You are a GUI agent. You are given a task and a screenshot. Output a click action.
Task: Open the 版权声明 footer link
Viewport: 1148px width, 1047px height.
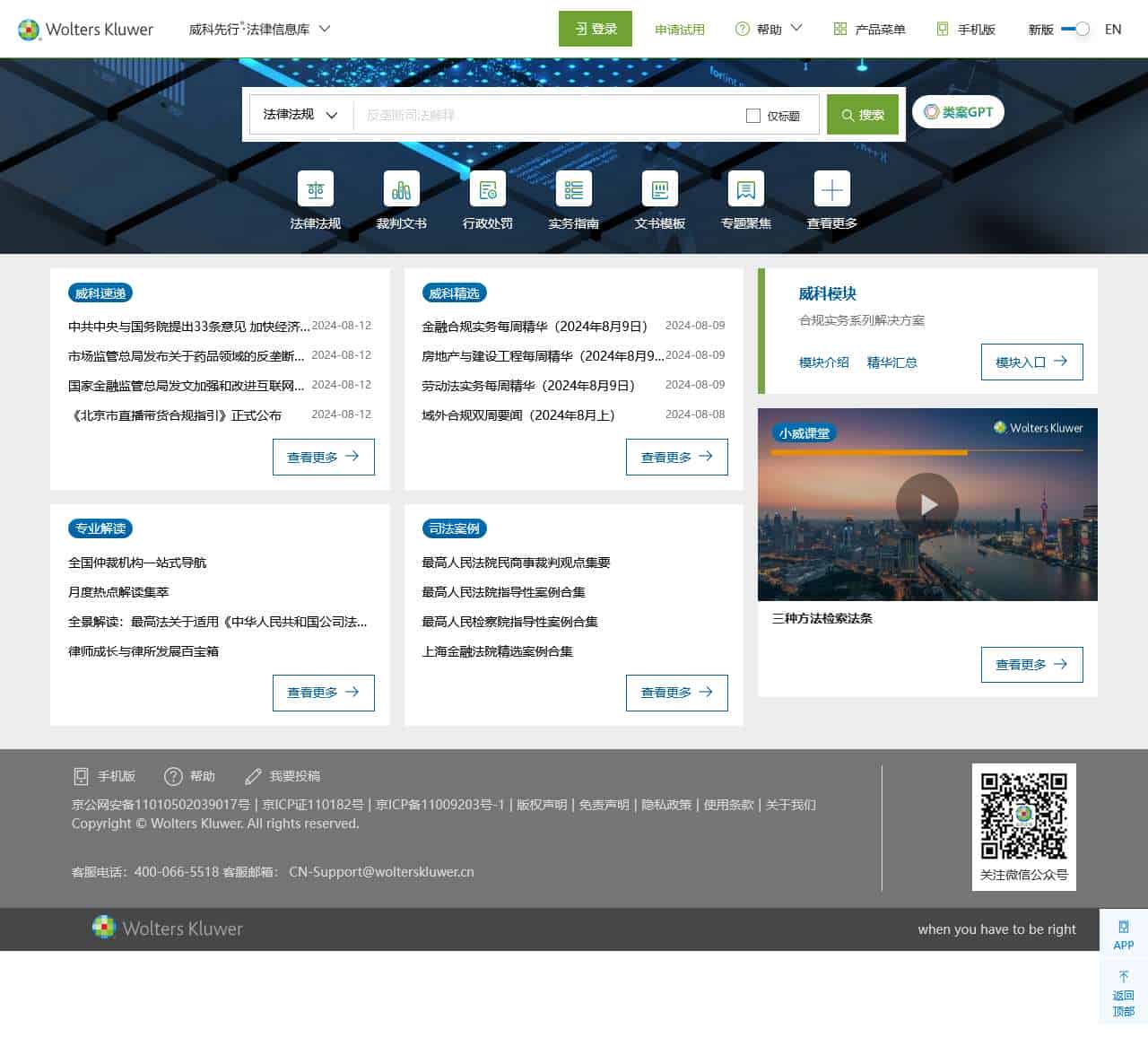542,805
